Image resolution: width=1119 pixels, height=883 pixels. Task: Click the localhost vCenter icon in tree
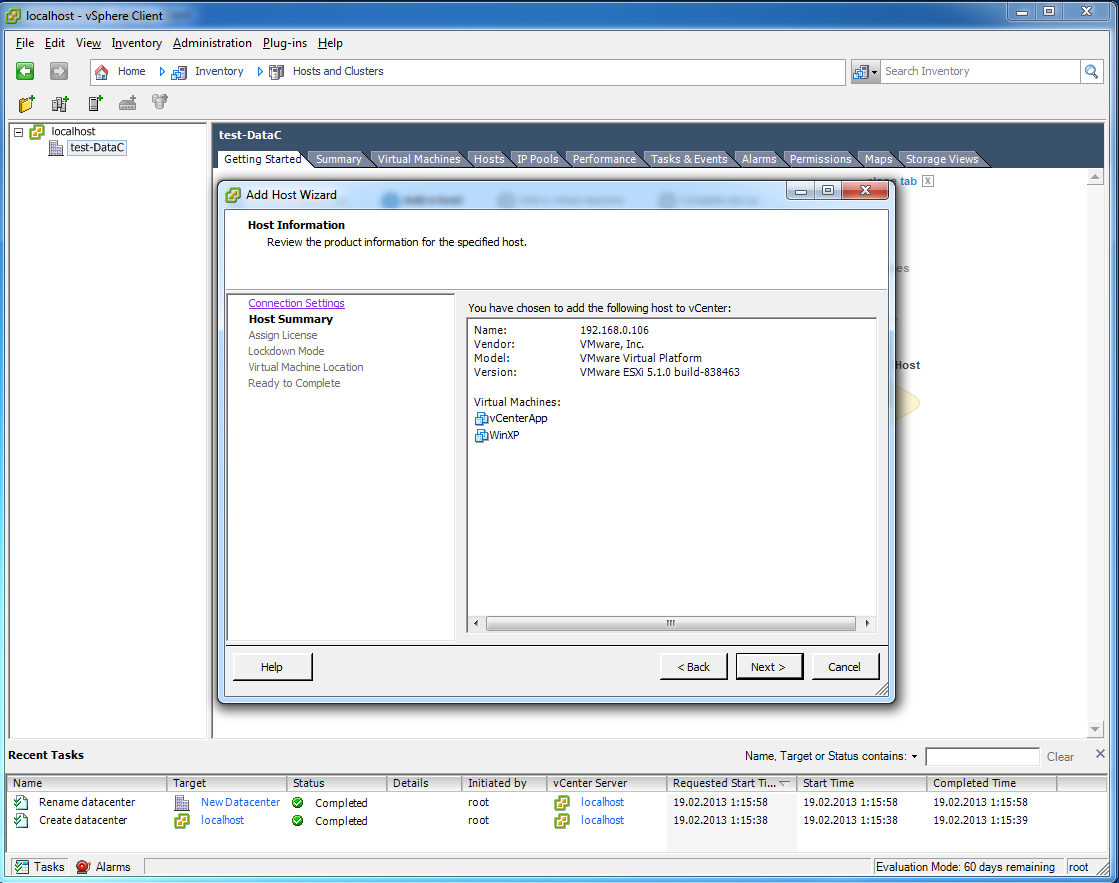pos(37,131)
